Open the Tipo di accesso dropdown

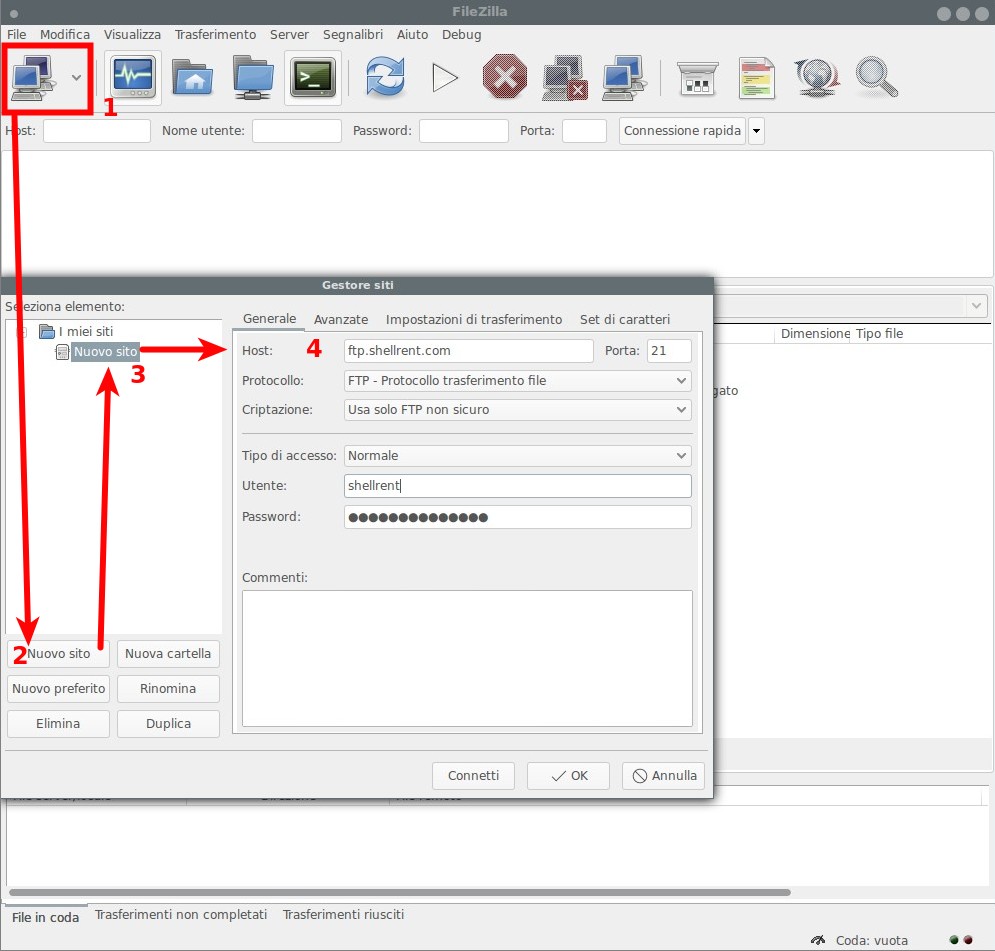(x=517, y=456)
